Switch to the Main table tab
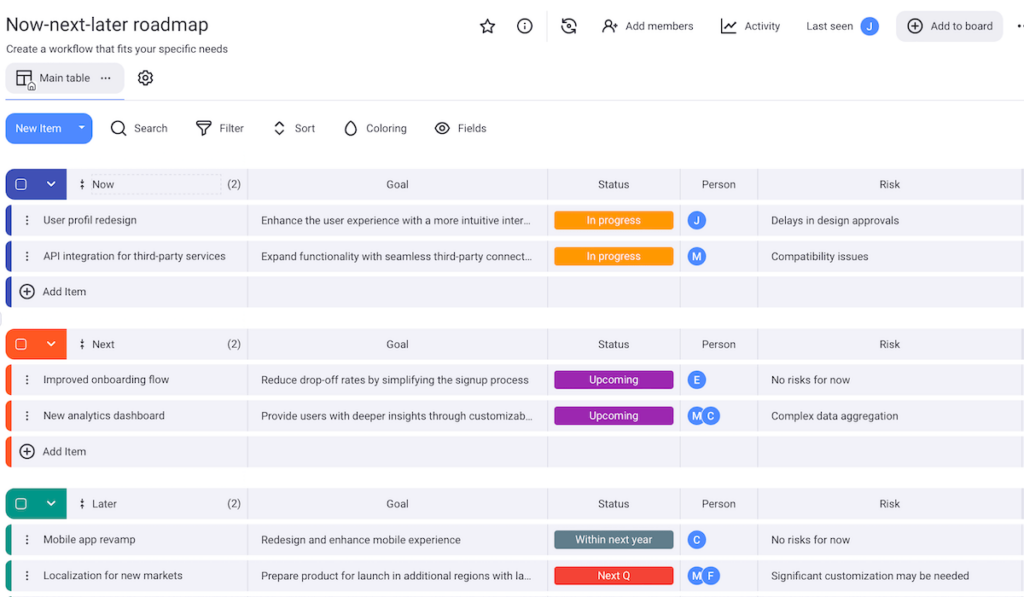Image resolution: width=1024 pixels, height=597 pixels. (62, 77)
